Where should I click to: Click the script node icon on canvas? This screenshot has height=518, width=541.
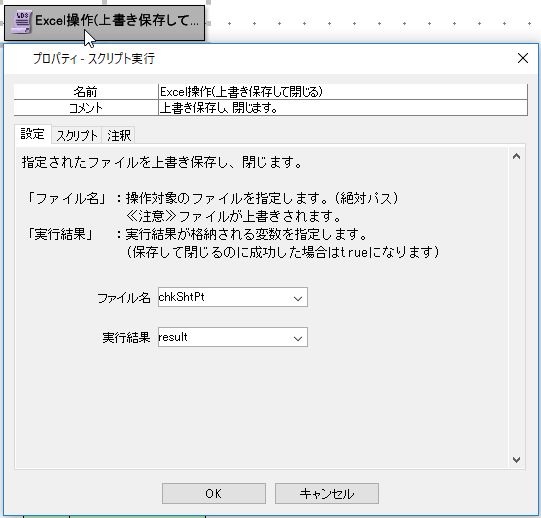[x=21, y=21]
